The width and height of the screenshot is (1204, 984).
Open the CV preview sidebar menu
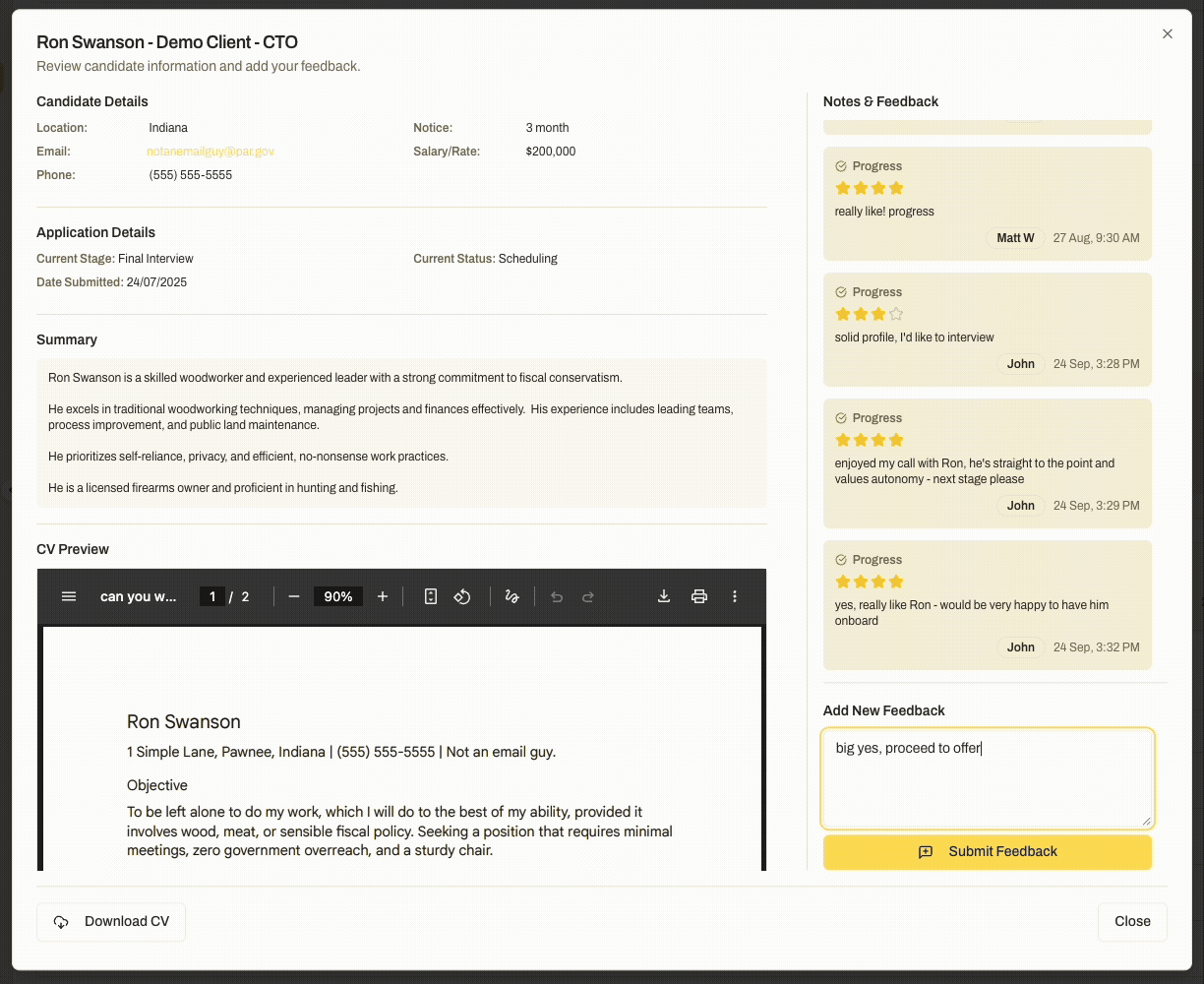click(68, 596)
